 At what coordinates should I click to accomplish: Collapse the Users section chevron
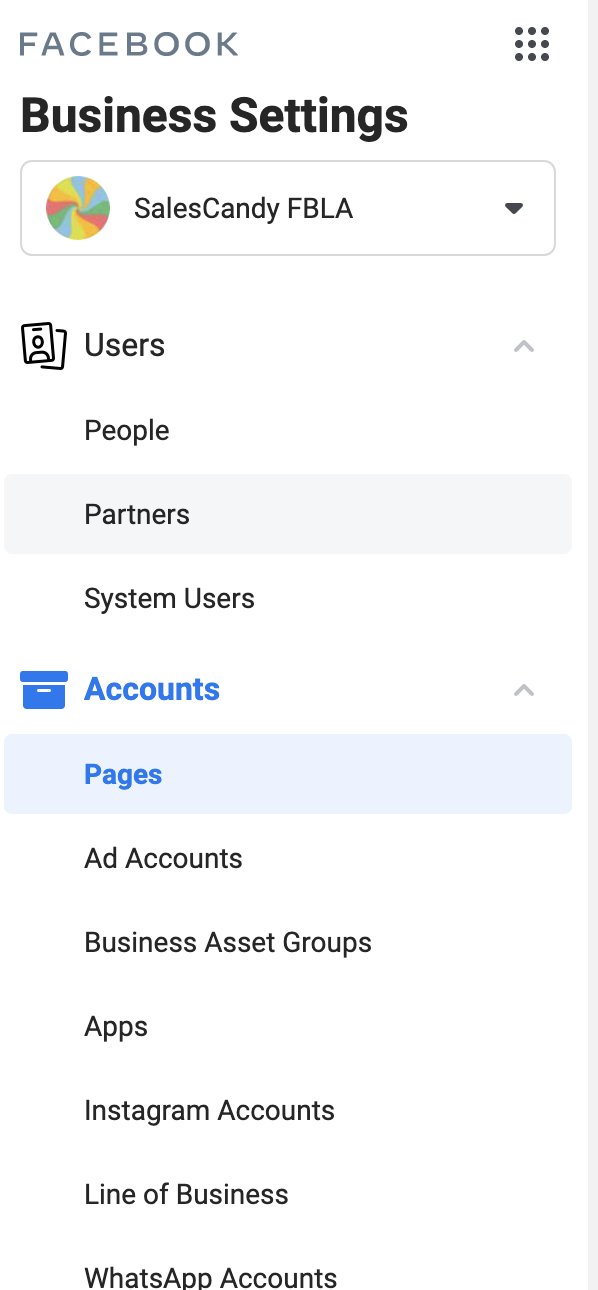click(524, 346)
